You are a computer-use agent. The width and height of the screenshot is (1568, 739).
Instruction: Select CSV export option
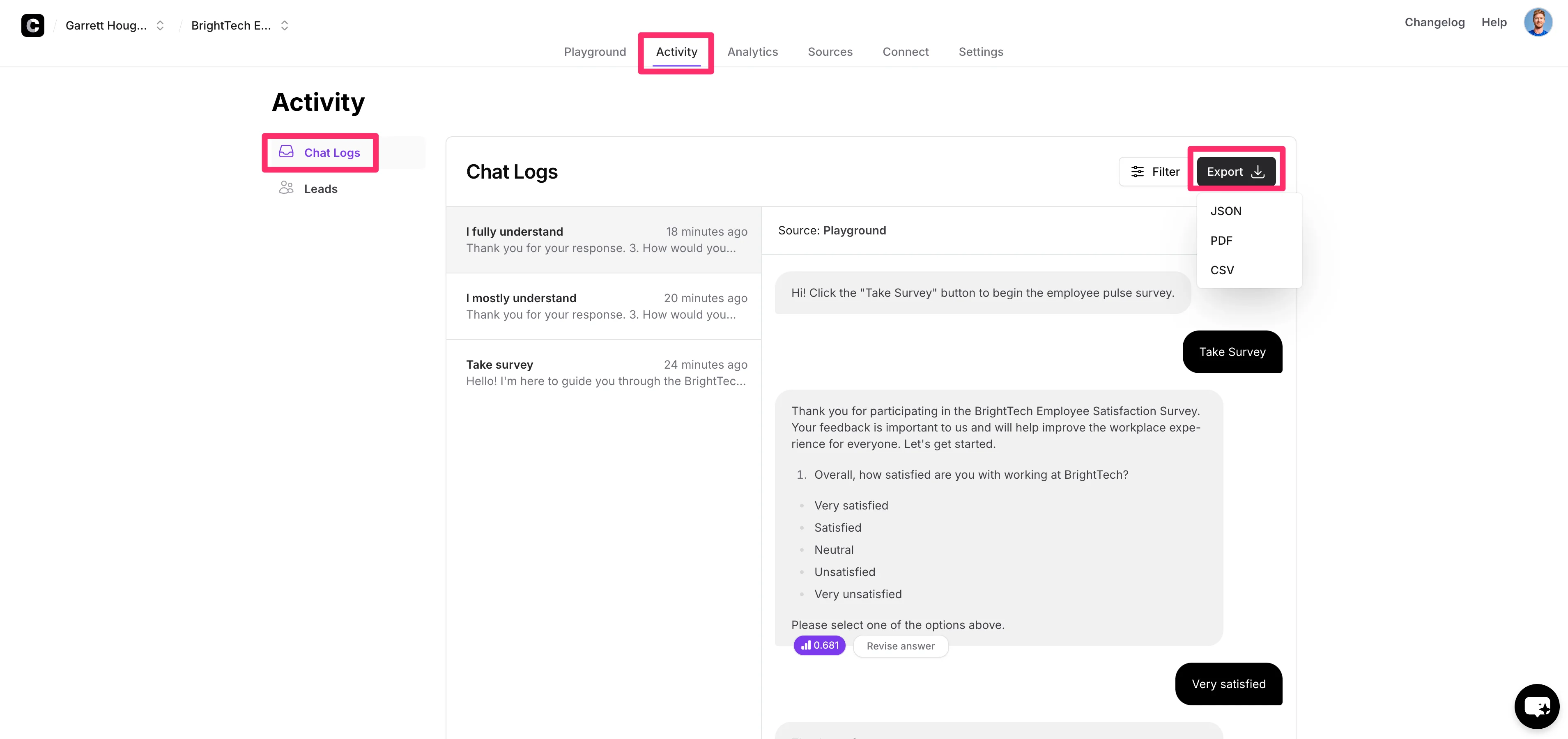click(1222, 270)
